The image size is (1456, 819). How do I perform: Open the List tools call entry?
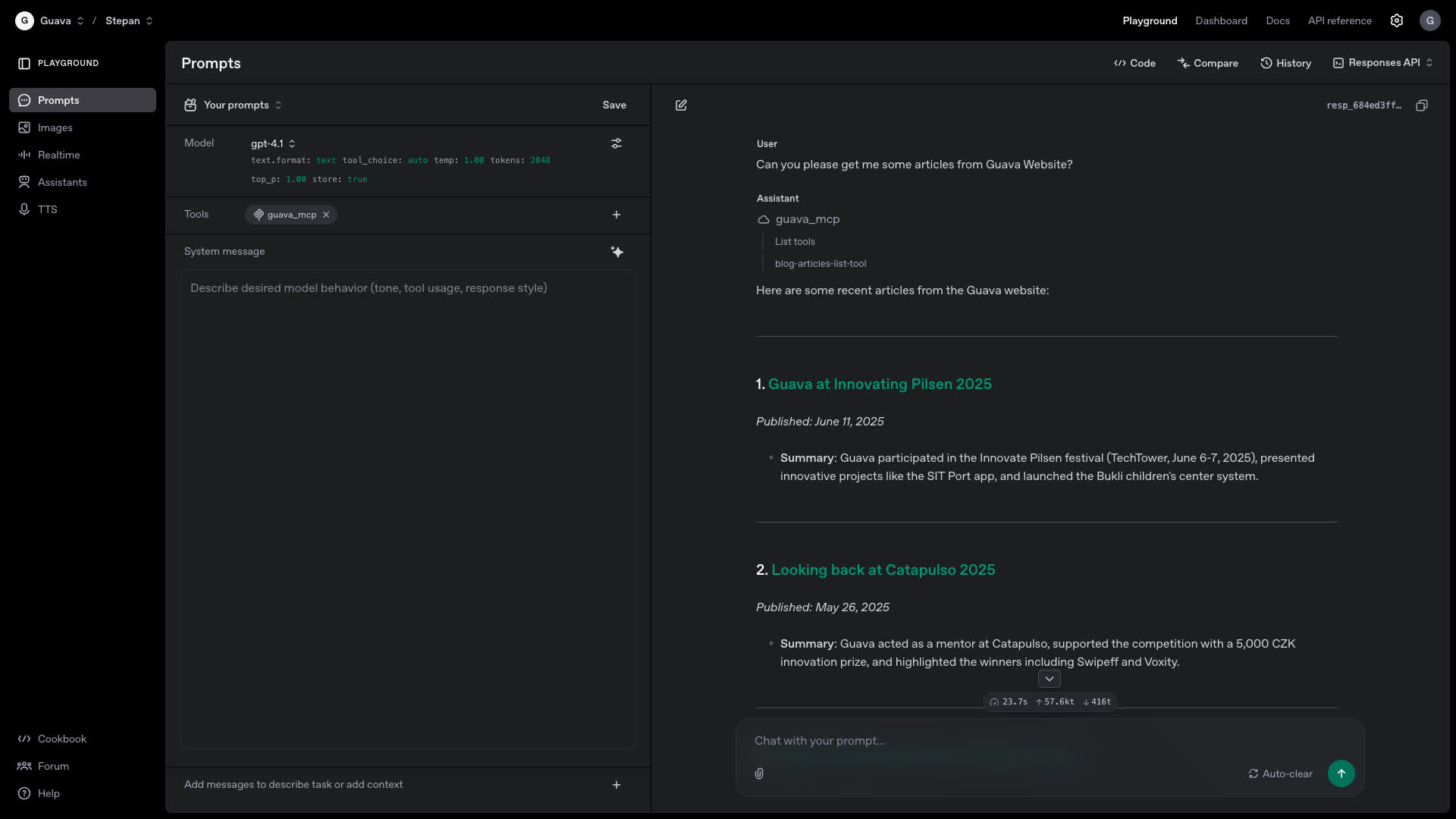pos(795,242)
